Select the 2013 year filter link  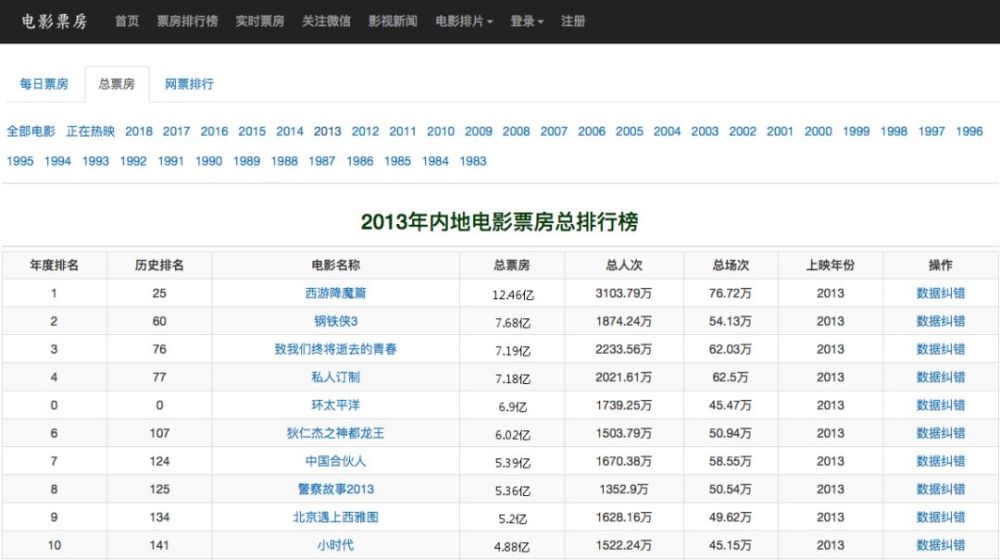tap(327, 131)
